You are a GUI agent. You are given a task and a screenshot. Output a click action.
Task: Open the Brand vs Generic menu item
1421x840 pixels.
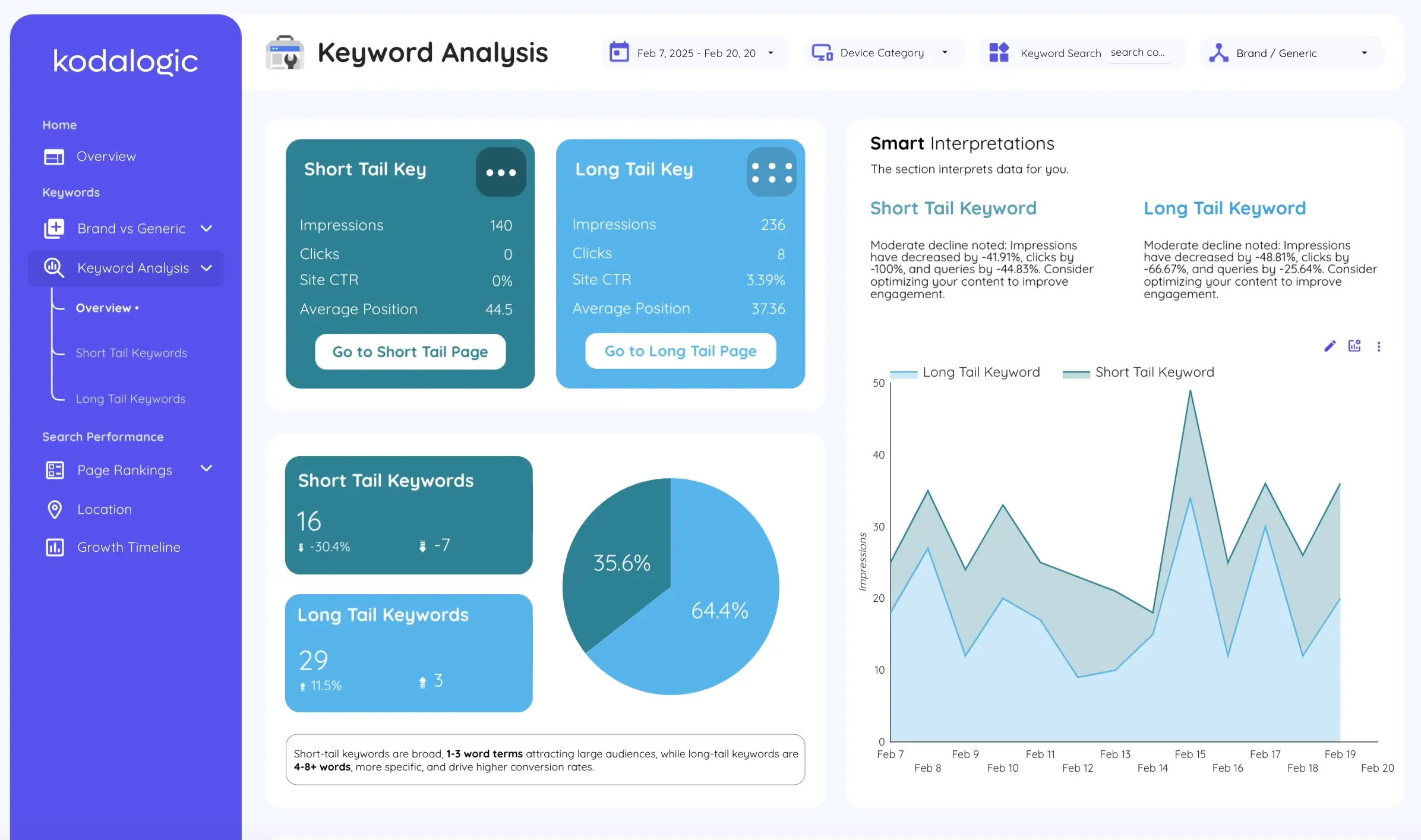click(131, 229)
